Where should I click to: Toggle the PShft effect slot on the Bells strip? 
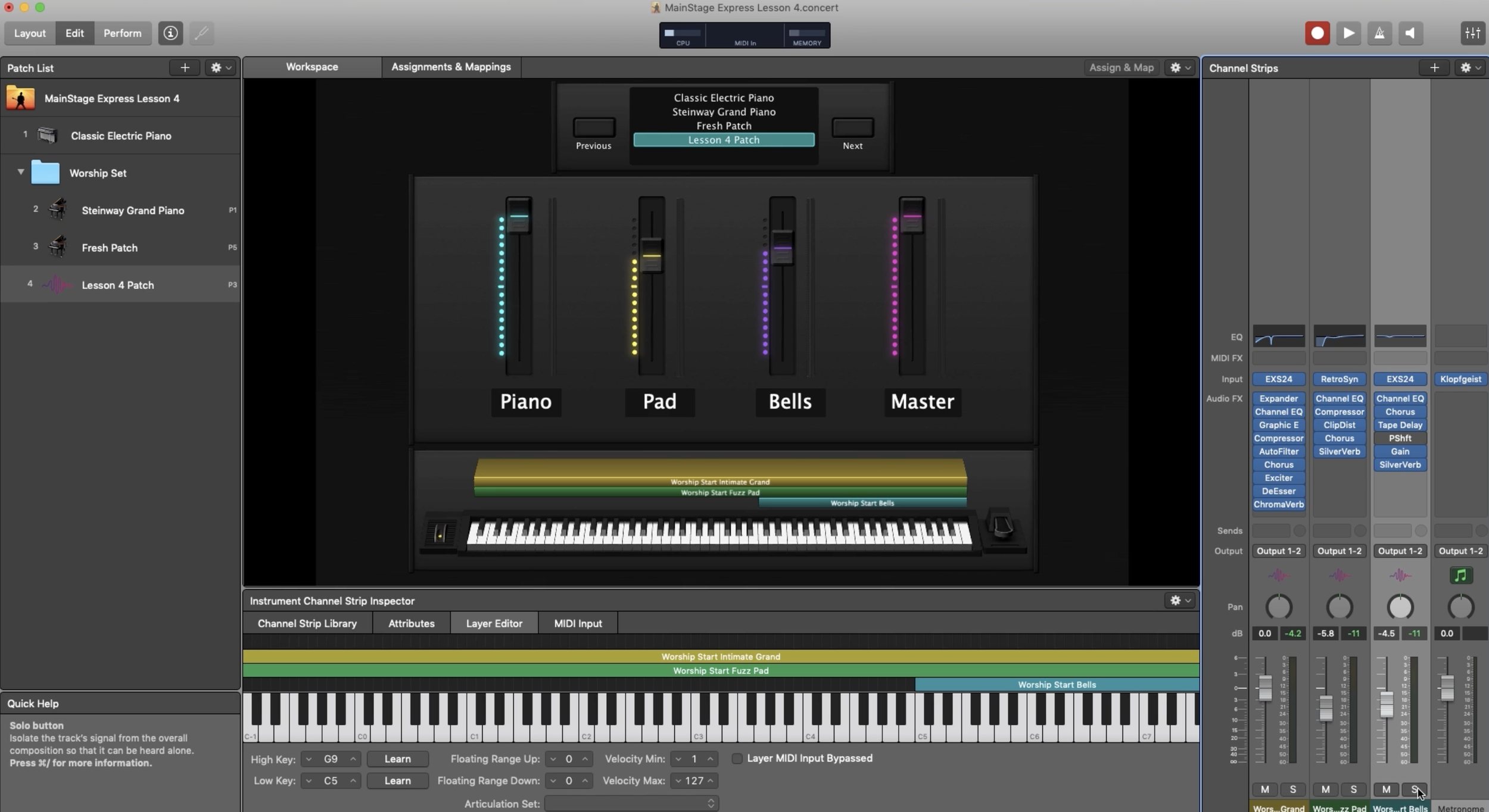click(x=1400, y=438)
